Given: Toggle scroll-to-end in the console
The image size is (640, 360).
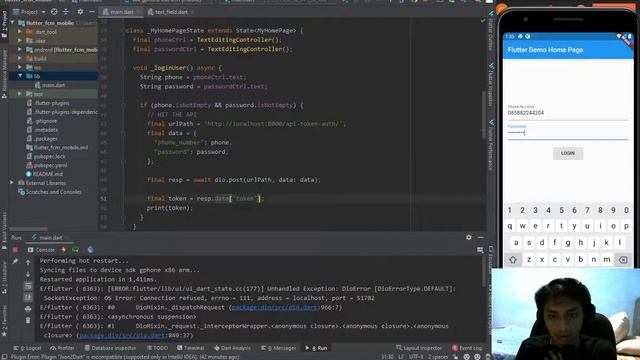Looking at the screenshot, I should [28, 297].
